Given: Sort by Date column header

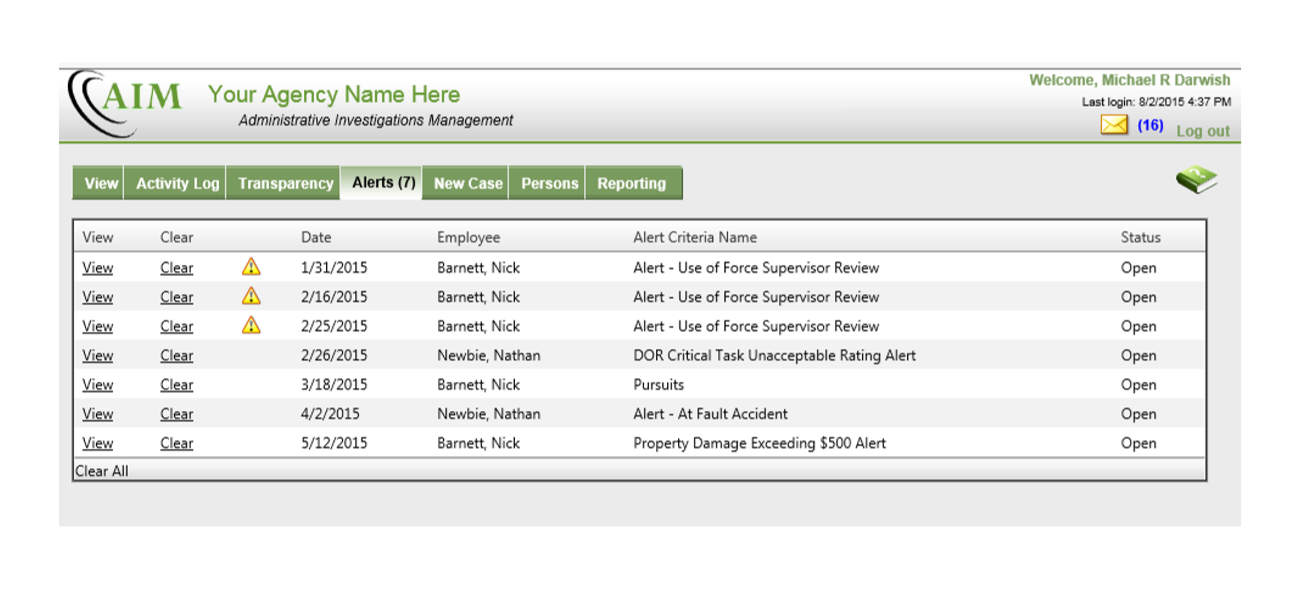Looking at the screenshot, I should coord(316,238).
